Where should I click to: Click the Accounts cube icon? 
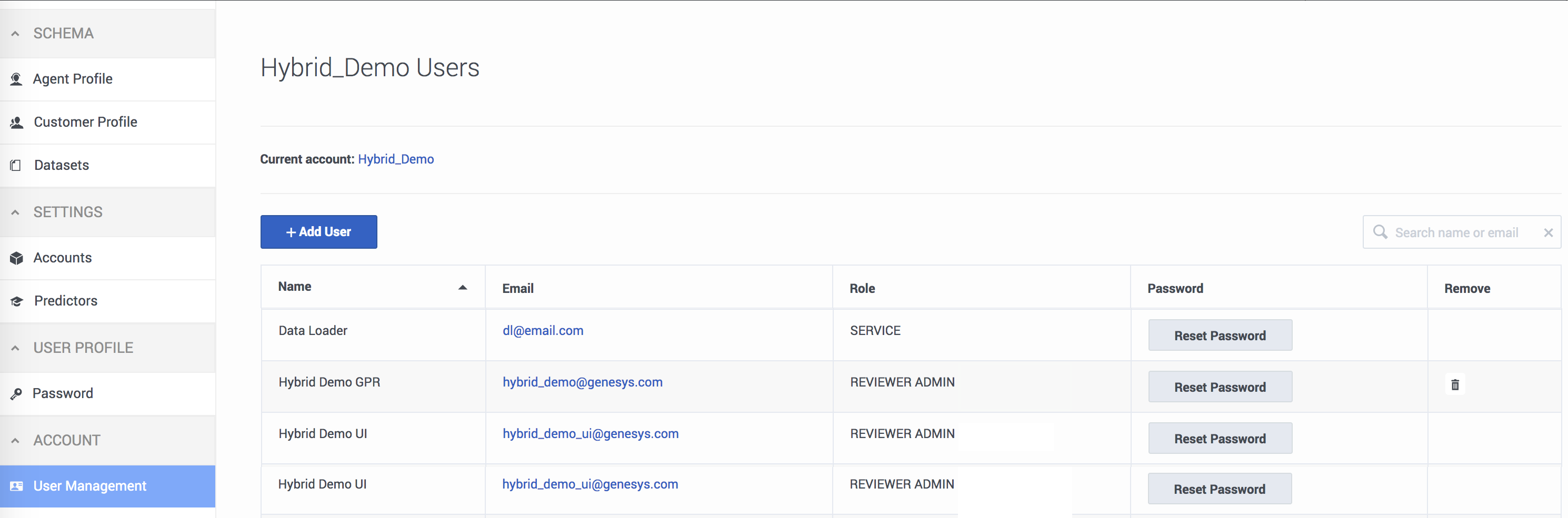16,258
